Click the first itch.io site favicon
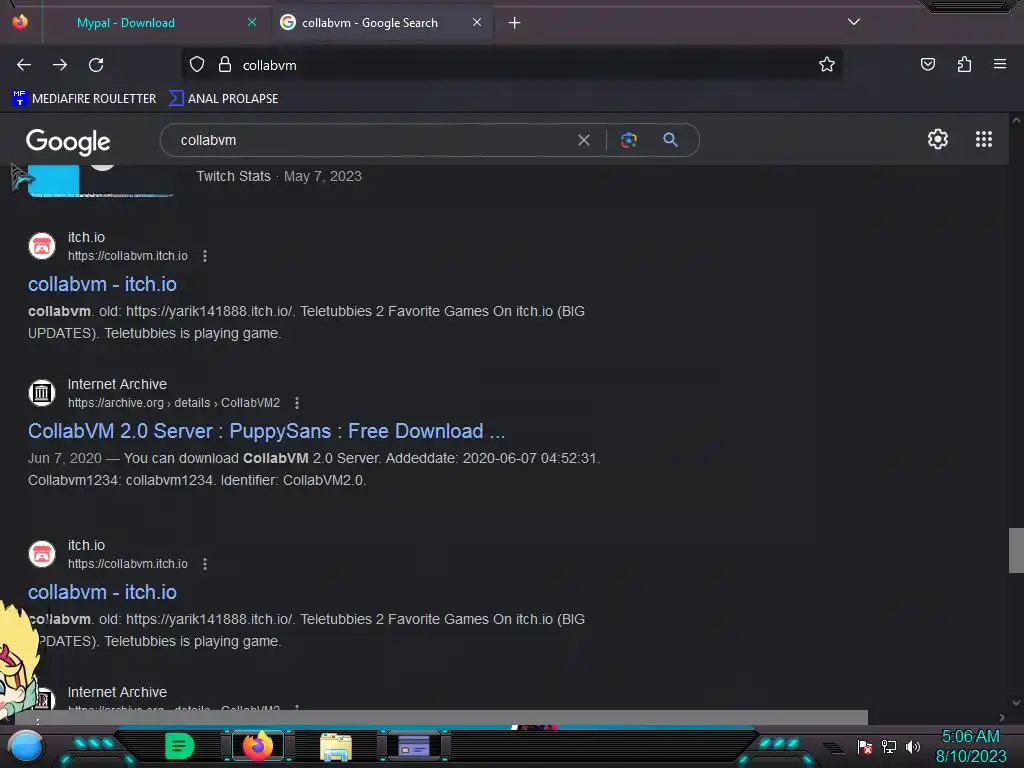Image resolution: width=1024 pixels, height=768 pixels. pos(42,246)
